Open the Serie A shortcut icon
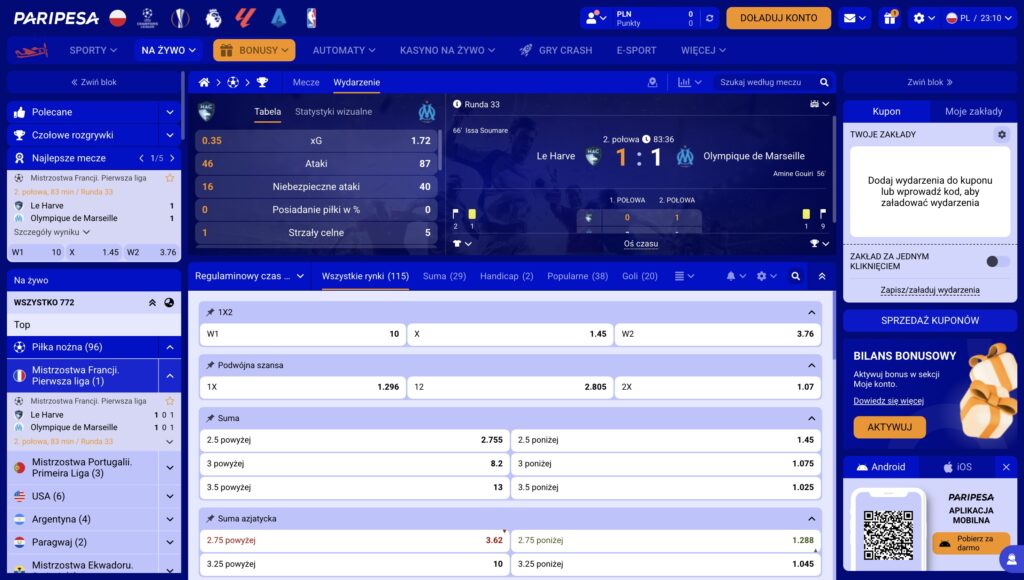The width and height of the screenshot is (1024, 580). click(279, 18)
